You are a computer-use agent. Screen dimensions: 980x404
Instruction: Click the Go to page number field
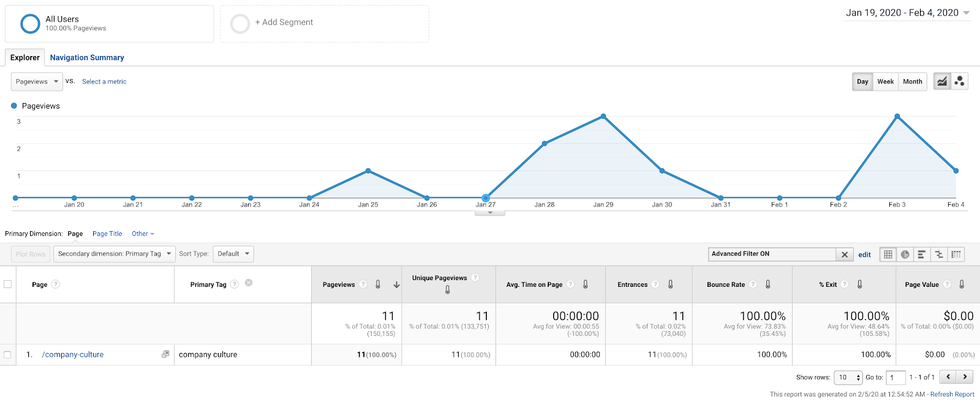(x=895, y=377)
